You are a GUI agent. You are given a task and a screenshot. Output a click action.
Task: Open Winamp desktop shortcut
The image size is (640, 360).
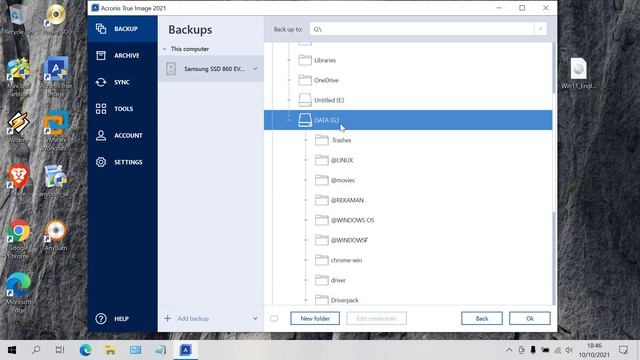18,127
